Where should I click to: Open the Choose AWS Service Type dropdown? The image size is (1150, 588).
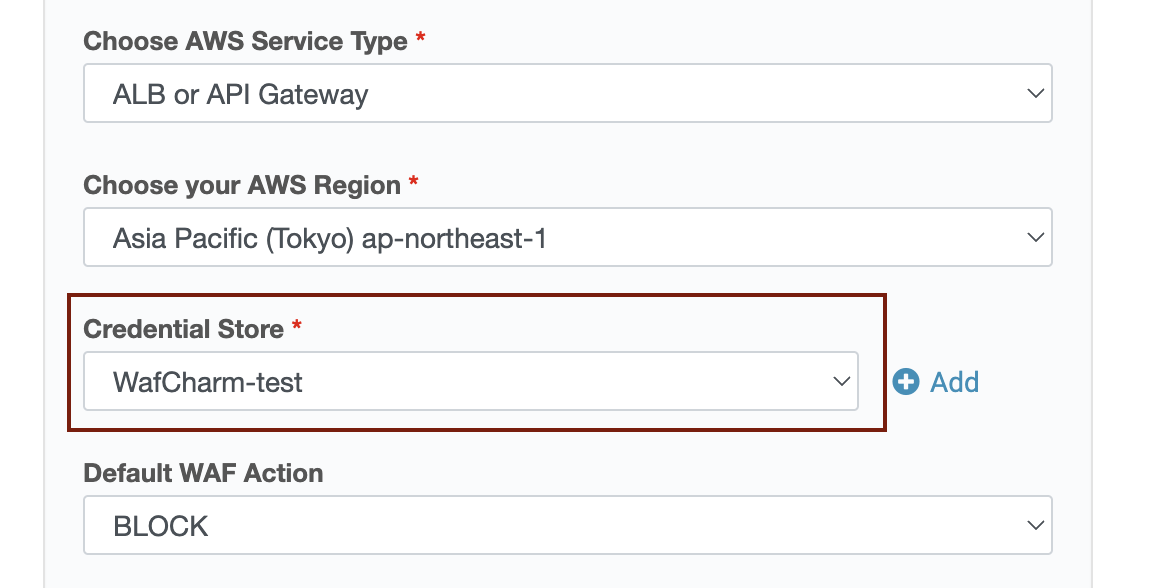(568, 93)
